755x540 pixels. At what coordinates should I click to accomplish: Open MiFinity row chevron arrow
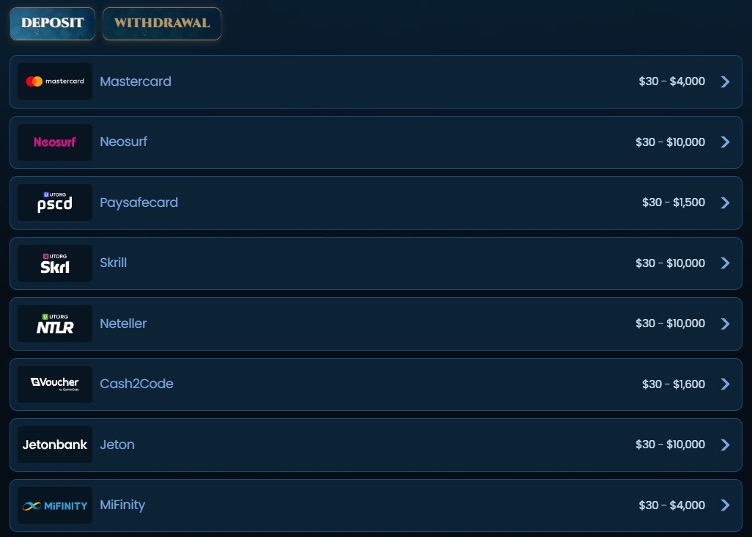coord(725,505)
